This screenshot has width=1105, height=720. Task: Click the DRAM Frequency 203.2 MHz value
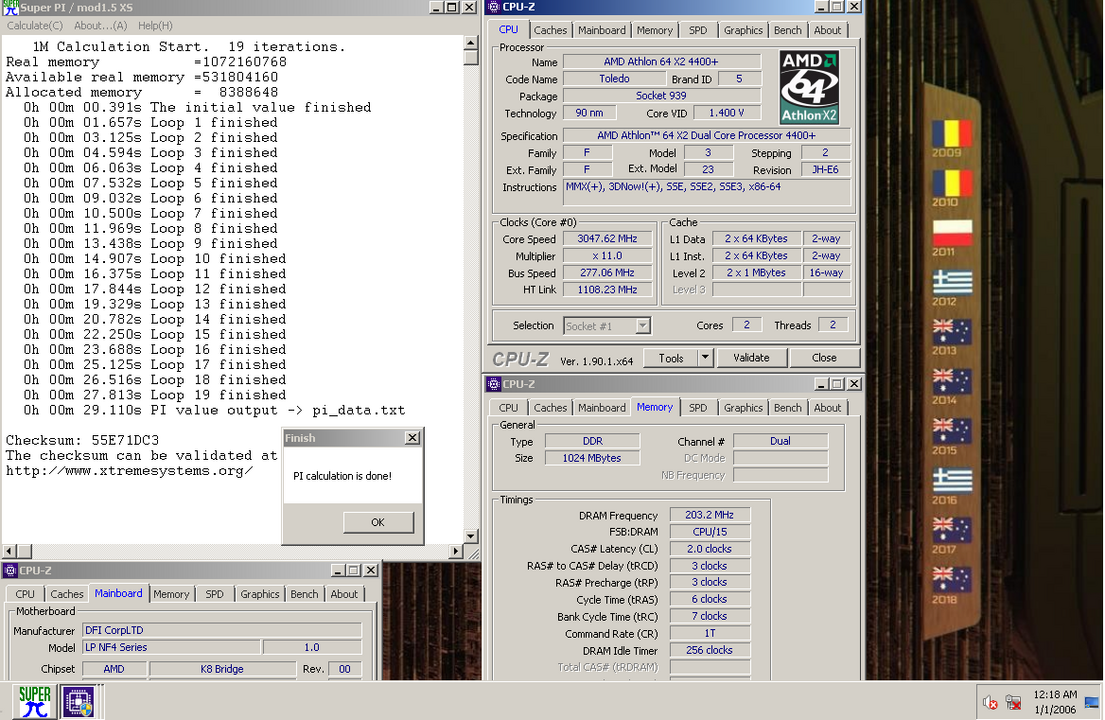(x=709, y=515)
